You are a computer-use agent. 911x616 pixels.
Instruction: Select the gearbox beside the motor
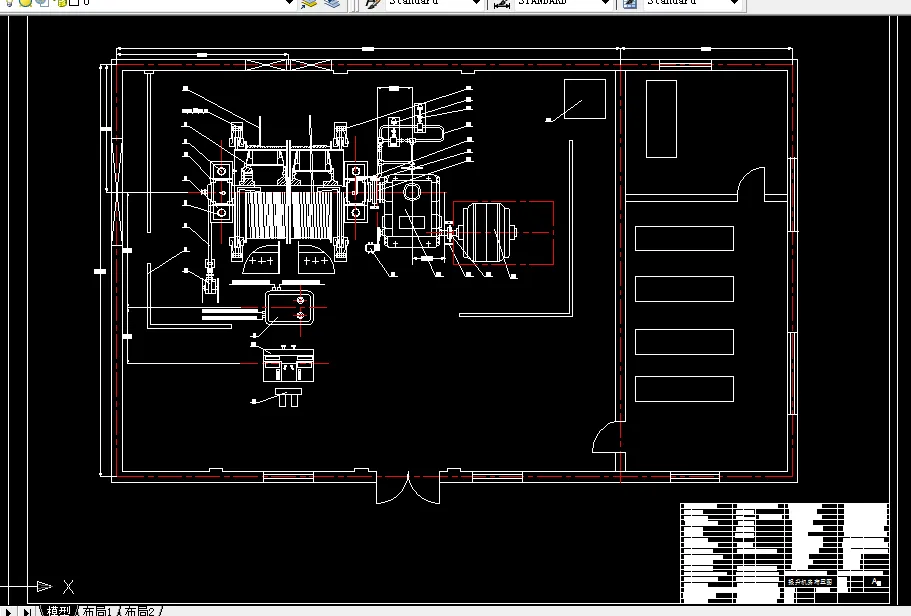click(x=412, y=212)
